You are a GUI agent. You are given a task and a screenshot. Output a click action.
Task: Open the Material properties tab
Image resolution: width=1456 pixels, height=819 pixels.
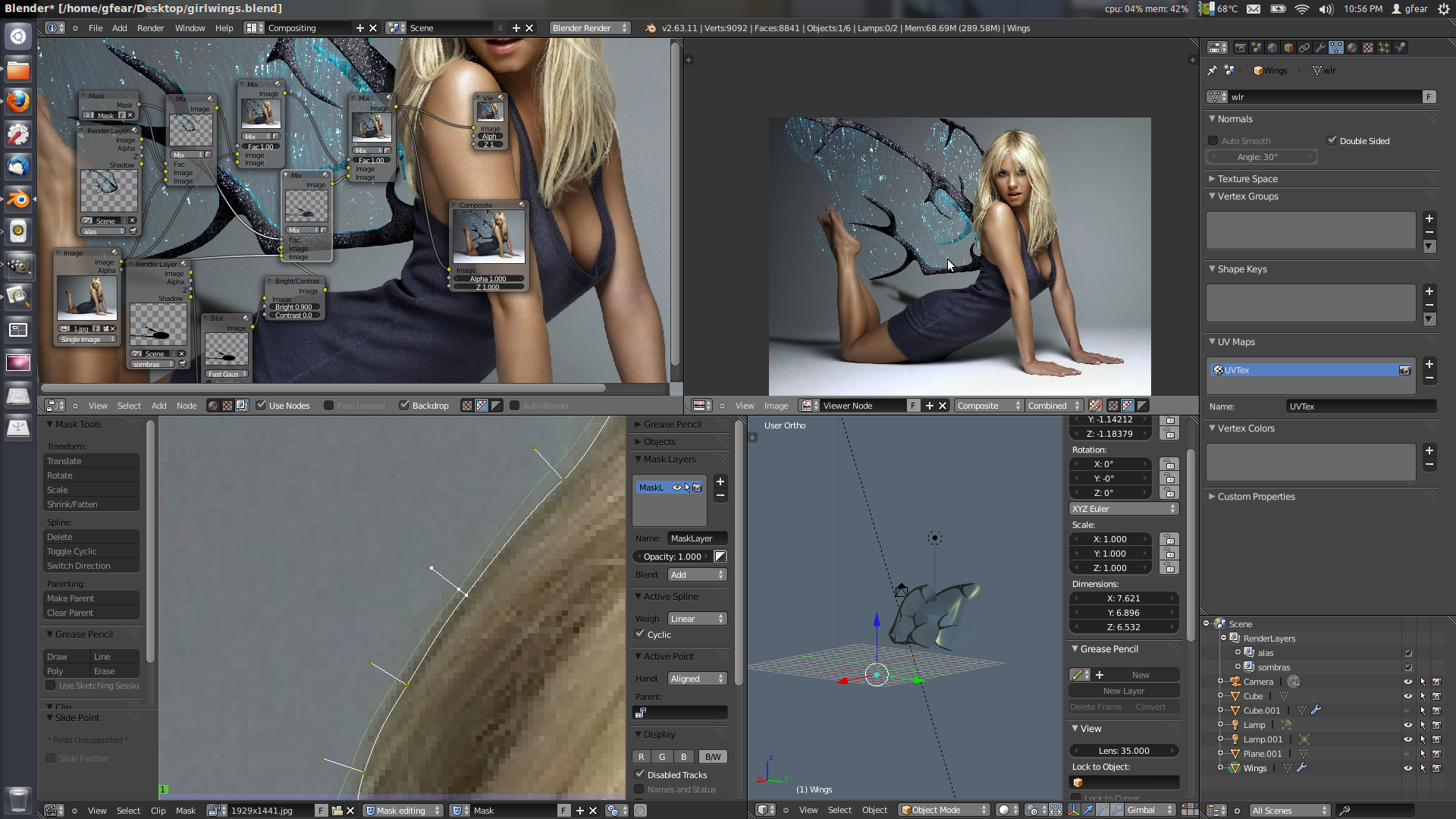tap(1352, 48)
